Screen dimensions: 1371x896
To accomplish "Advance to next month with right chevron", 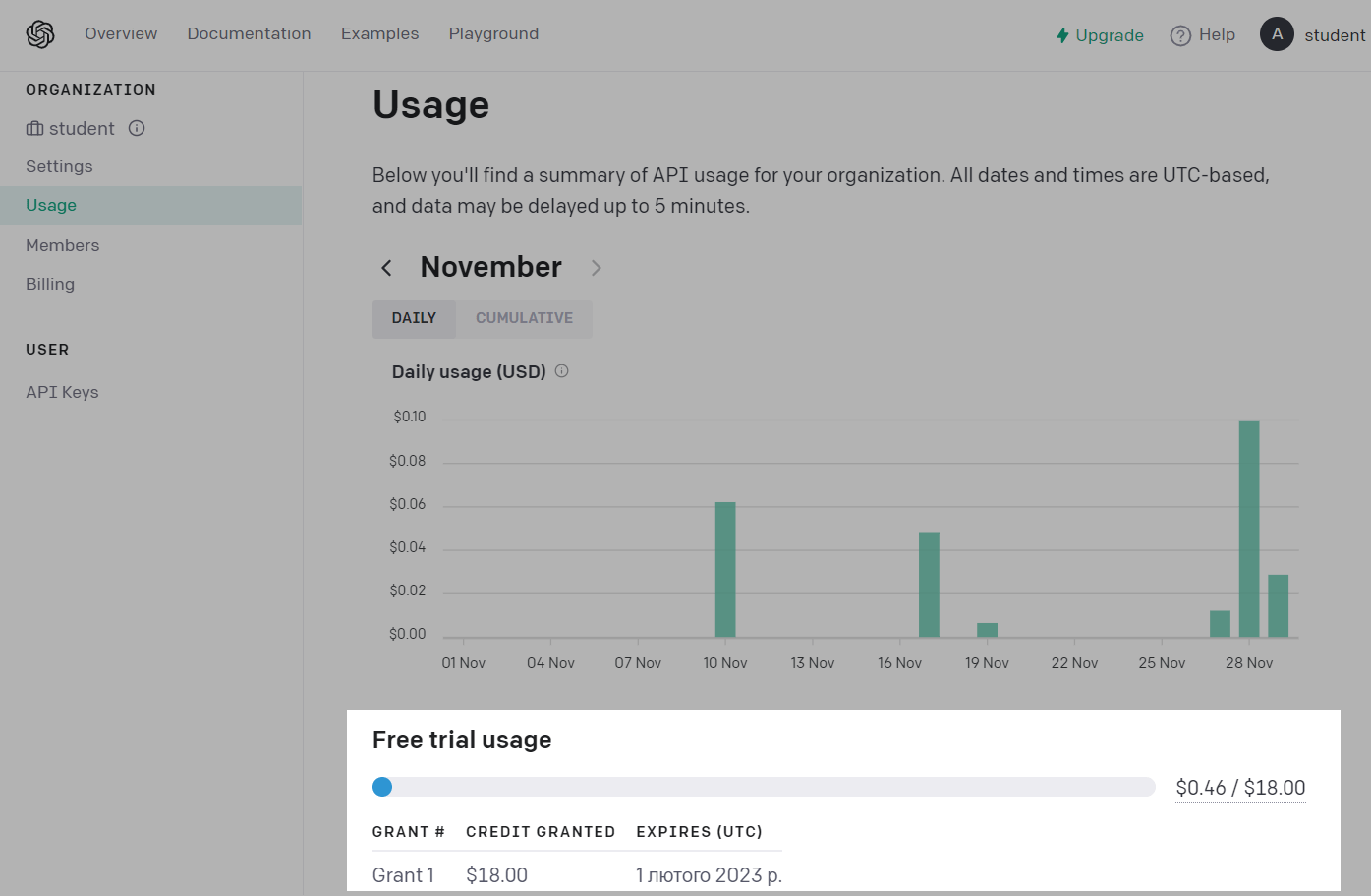I will (597, 267).
